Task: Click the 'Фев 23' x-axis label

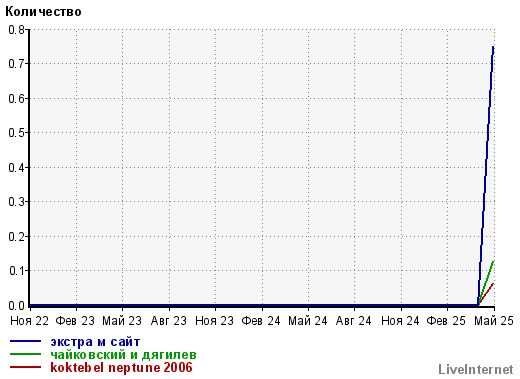Action: tap(75, 321)
